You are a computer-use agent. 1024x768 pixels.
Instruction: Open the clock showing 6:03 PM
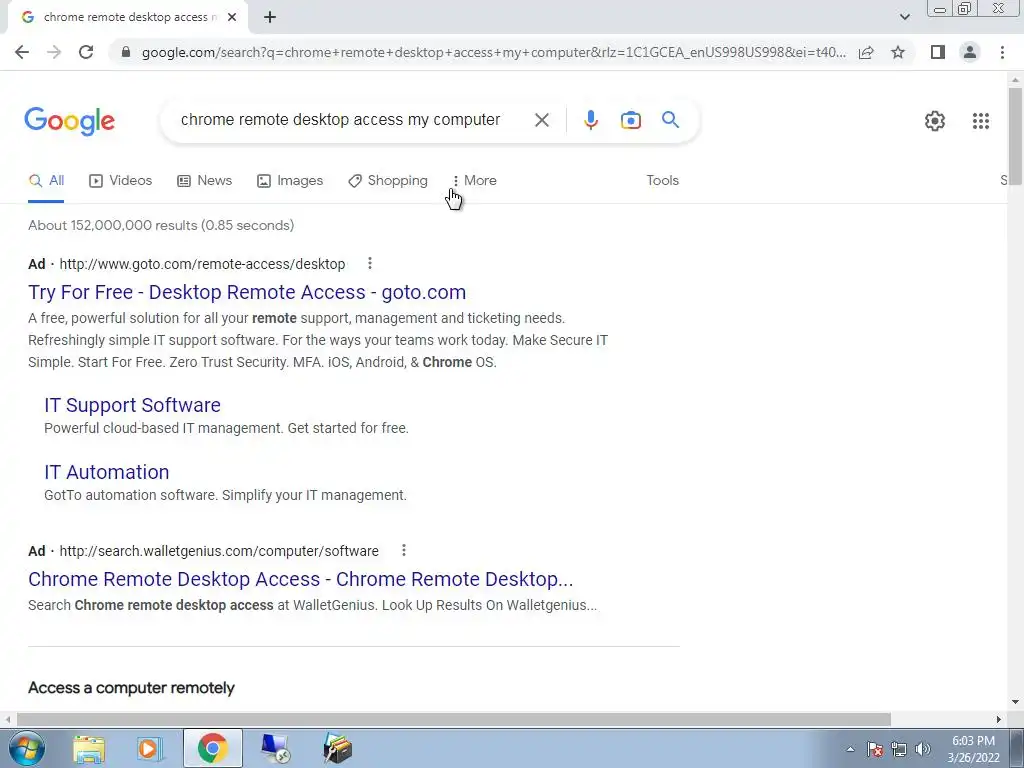973,749
